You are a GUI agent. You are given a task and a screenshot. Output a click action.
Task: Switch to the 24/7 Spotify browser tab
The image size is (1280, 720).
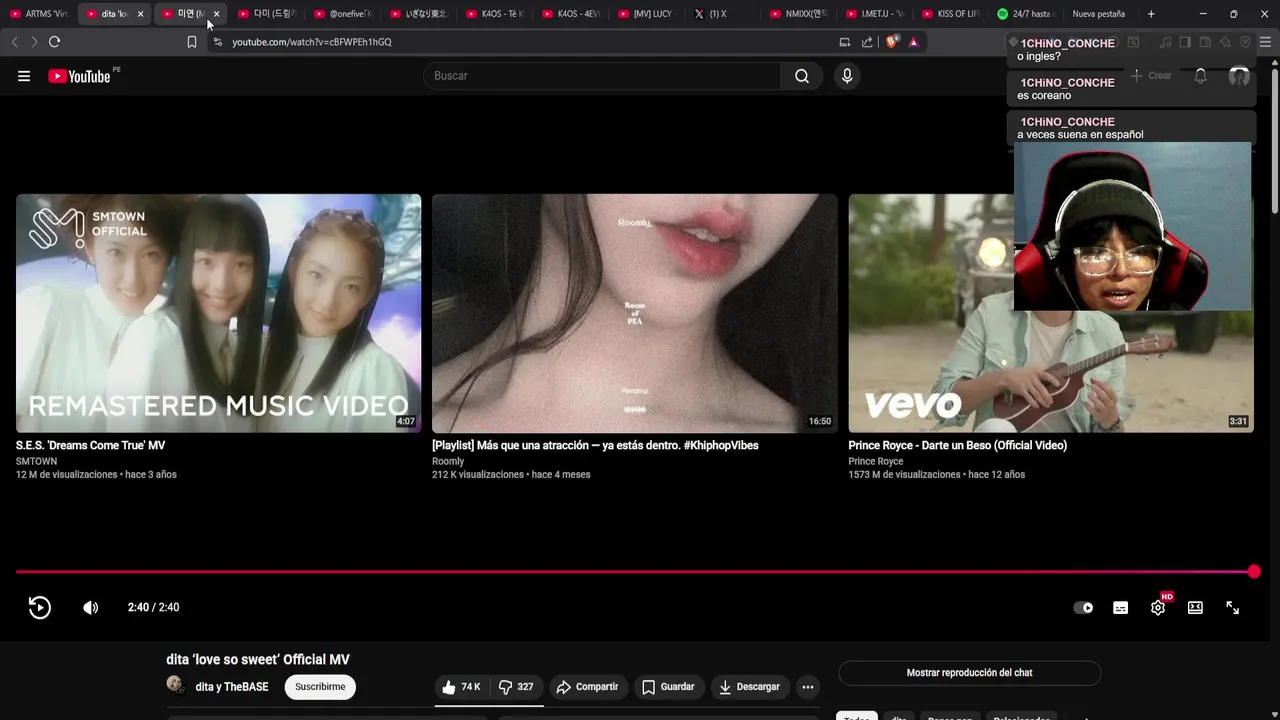coord(1027,14)
